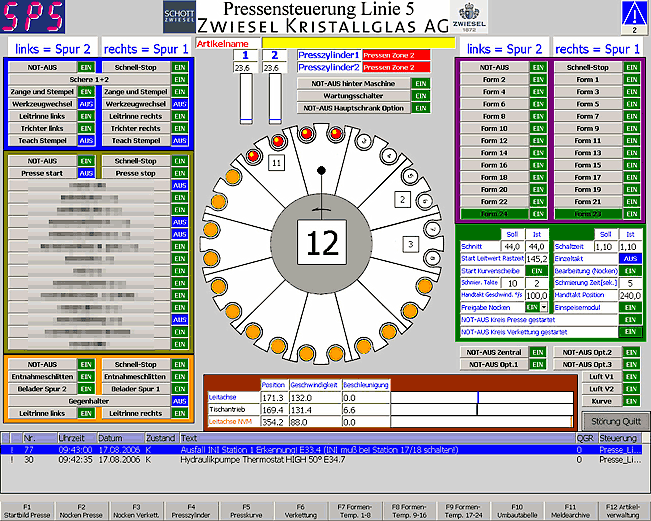651x521 pixels.
Task: Click the Uhrzeit column header
Action: pyautogui.click(x=77, y=438)
